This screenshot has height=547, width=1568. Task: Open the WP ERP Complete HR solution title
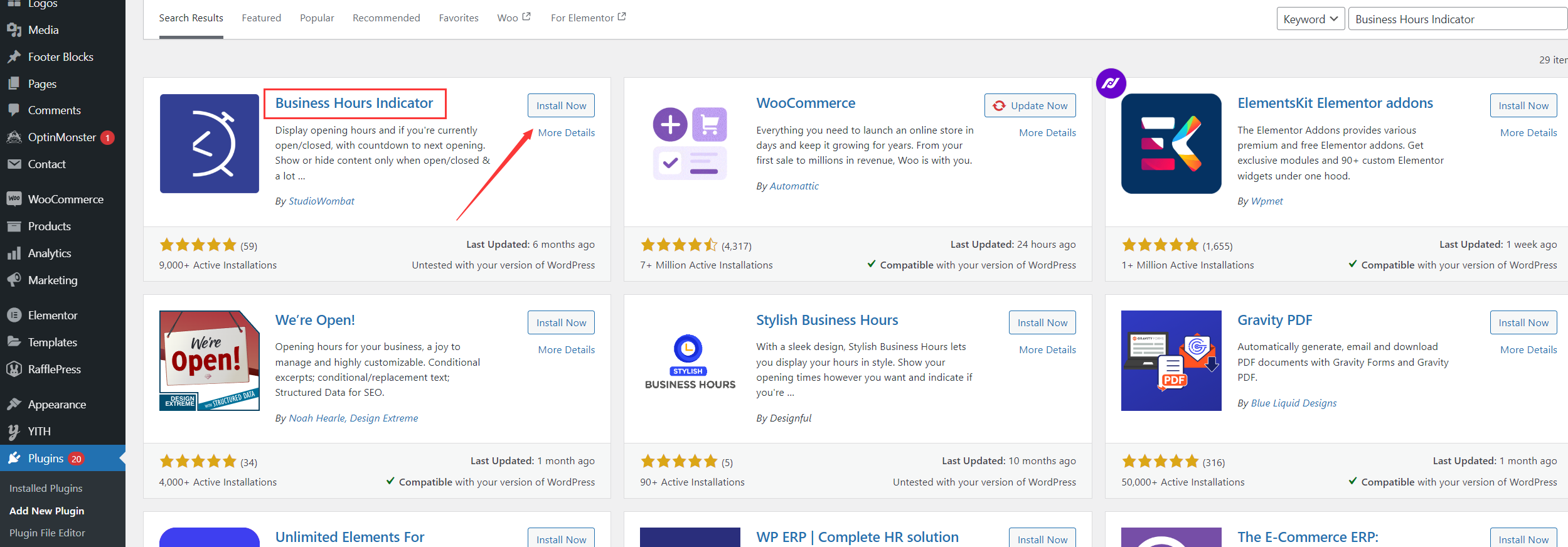(857, 538)
